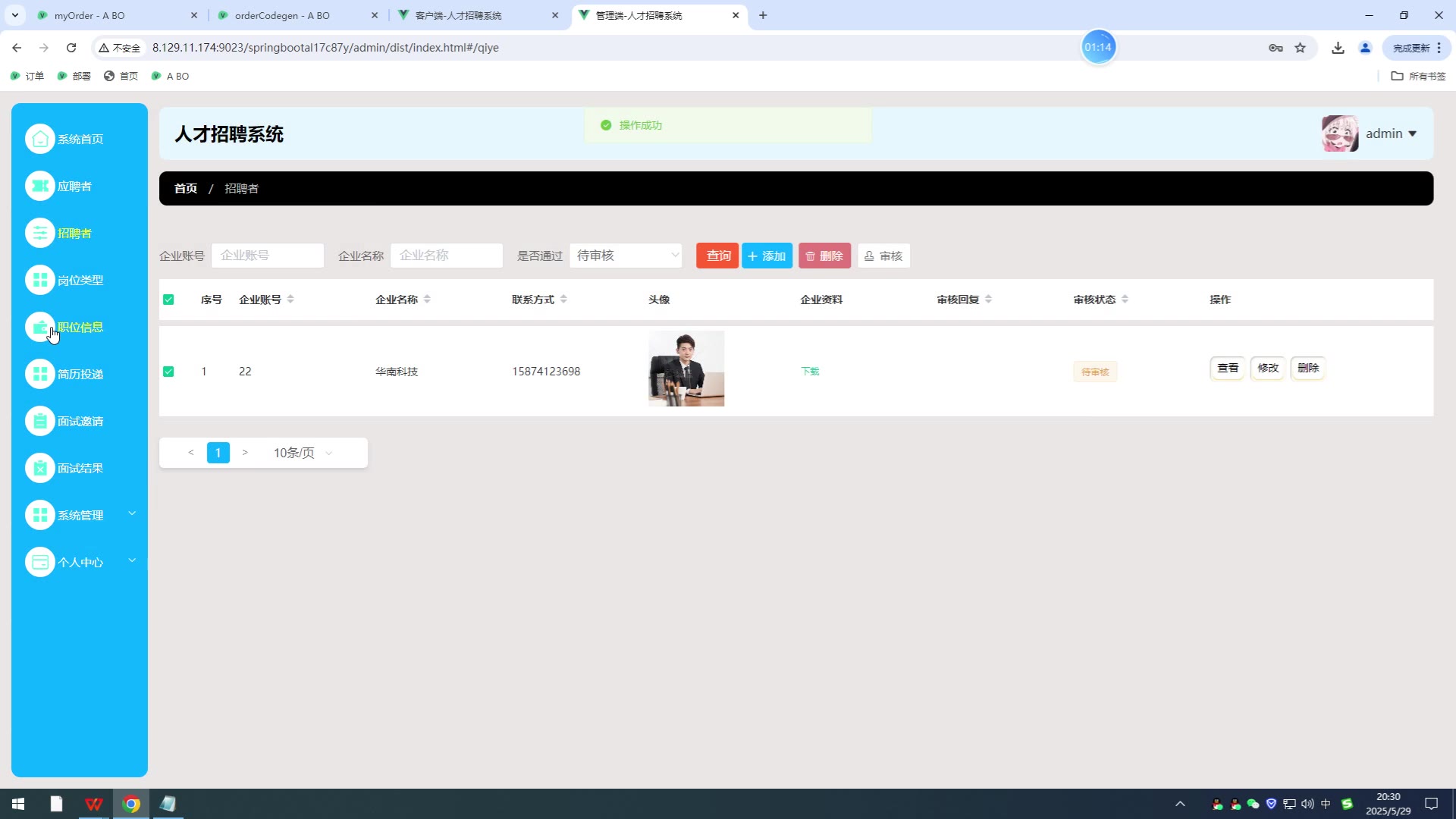1456x819 pixels.
Task: Go to 首页 in the breadcrumb
Action: pyautogui.click(x=186, y=188)
